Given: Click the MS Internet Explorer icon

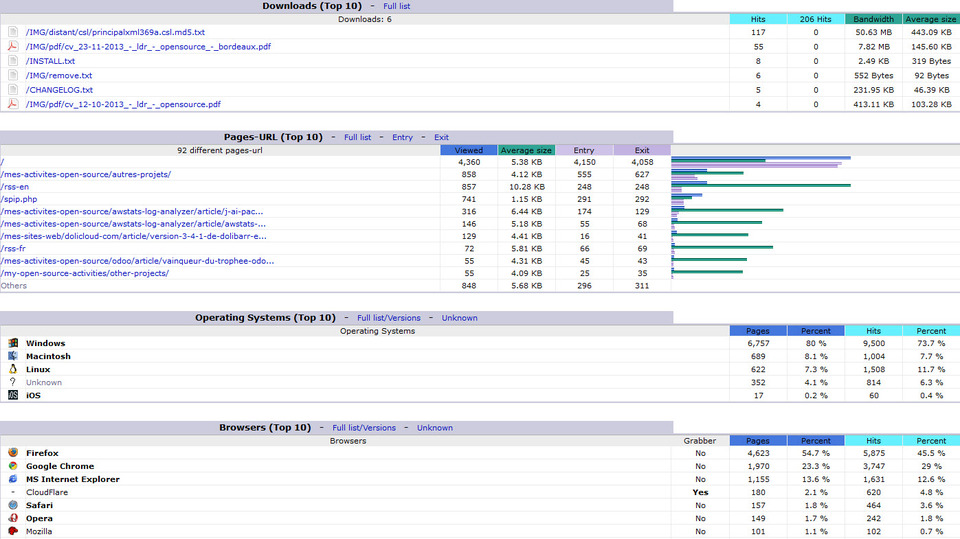Looking at the screenshot, I should [x=13, y=480].
